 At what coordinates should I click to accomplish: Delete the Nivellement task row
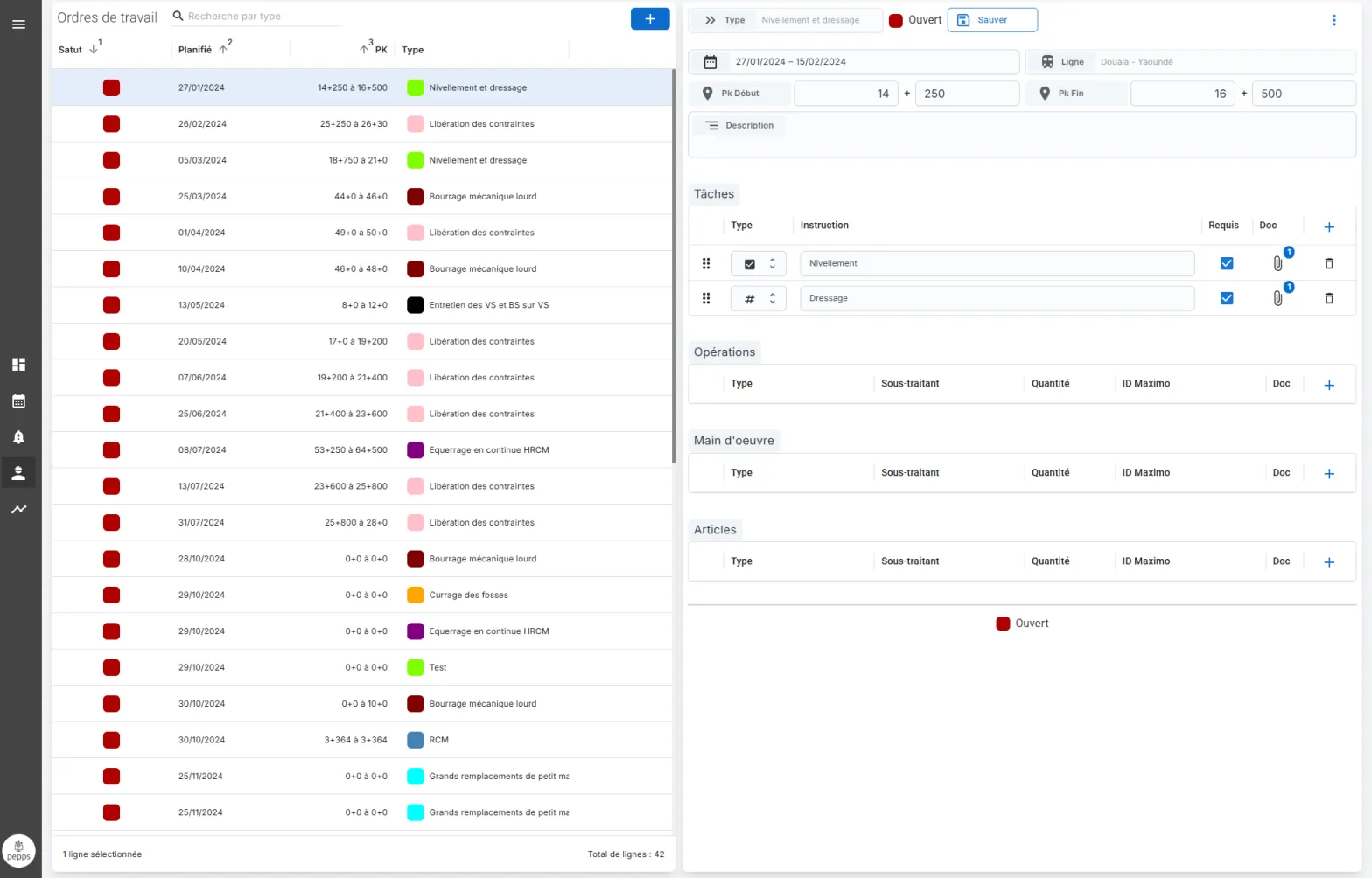tap(1329, 263)
